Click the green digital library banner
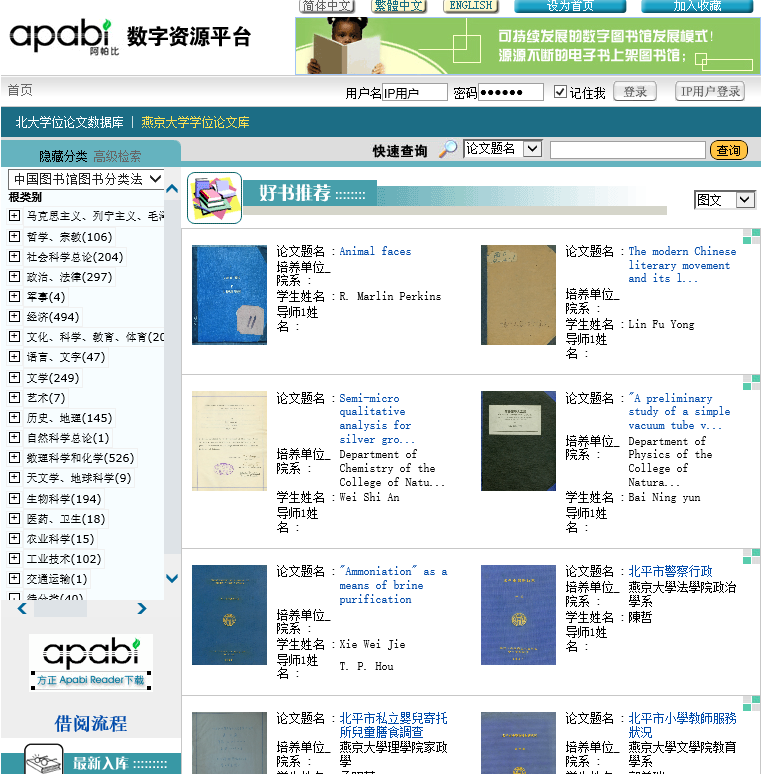Image resolution: width=763 pixels, height=774 pixels. coord(528,46)
